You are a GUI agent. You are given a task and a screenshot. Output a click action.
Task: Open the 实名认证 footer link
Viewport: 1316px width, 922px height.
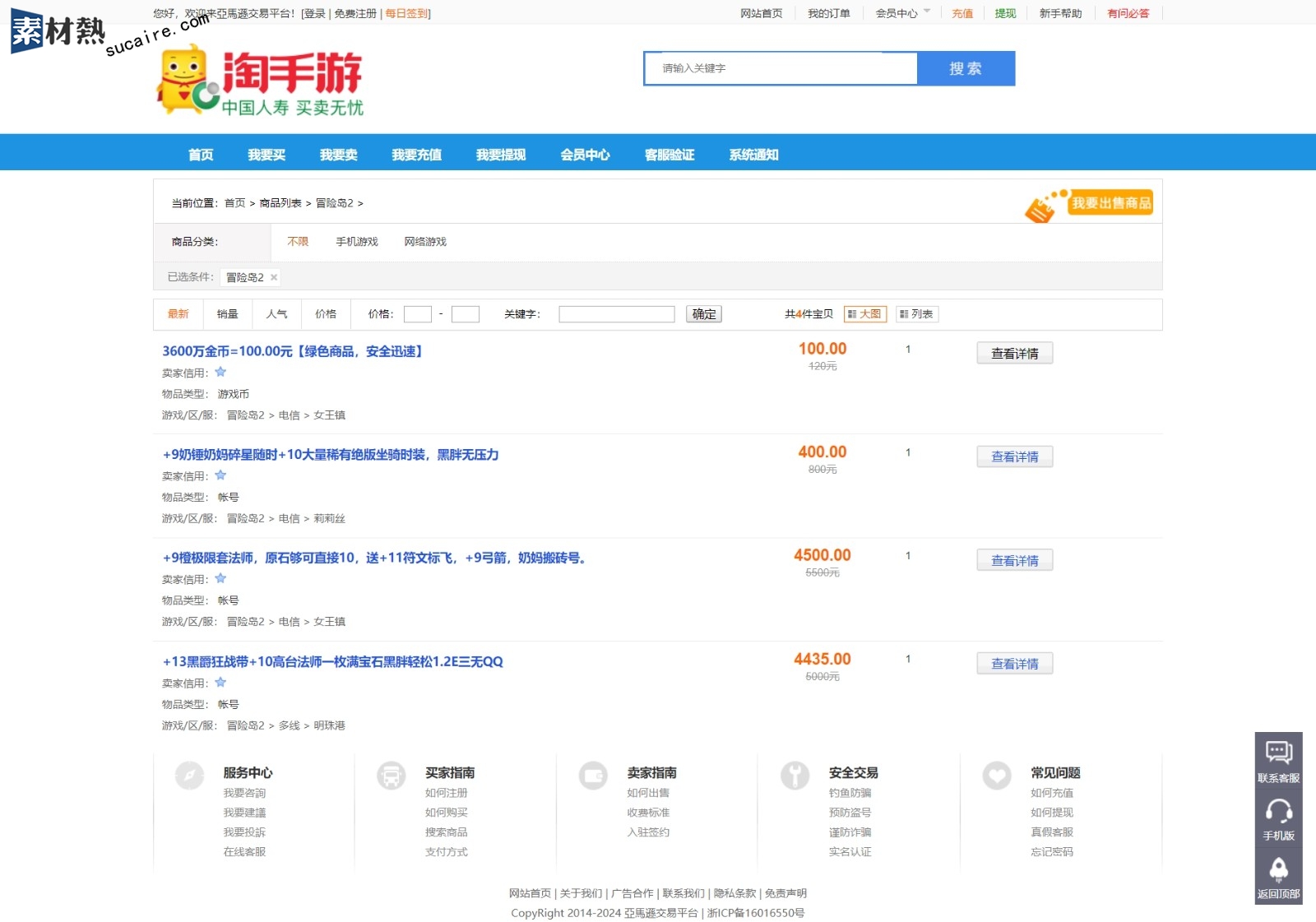click(850, 852)
